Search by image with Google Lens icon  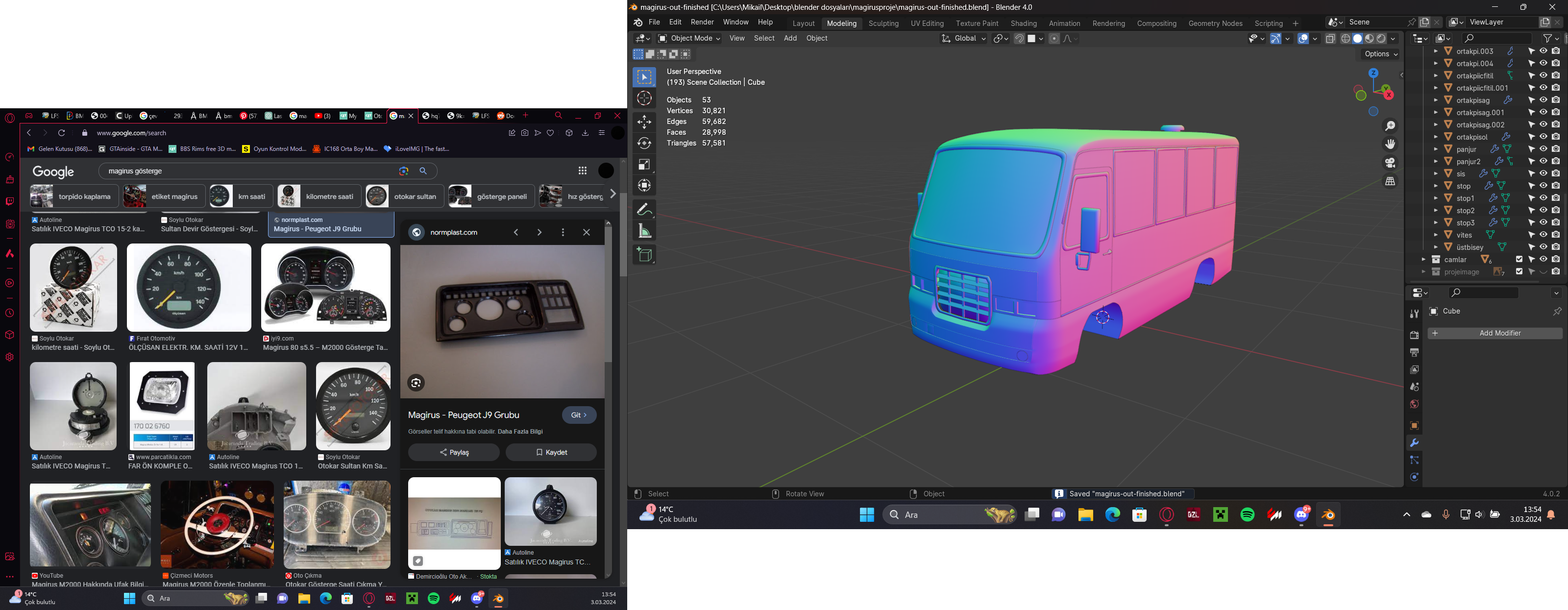point(404,171)
